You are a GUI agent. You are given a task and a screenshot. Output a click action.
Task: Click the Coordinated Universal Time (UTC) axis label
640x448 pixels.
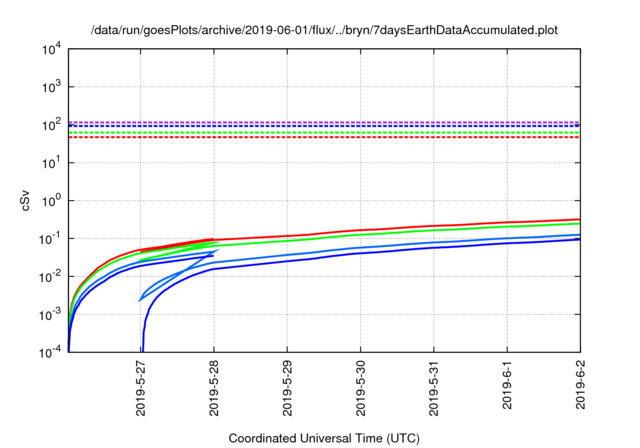(x=325, y=438)
